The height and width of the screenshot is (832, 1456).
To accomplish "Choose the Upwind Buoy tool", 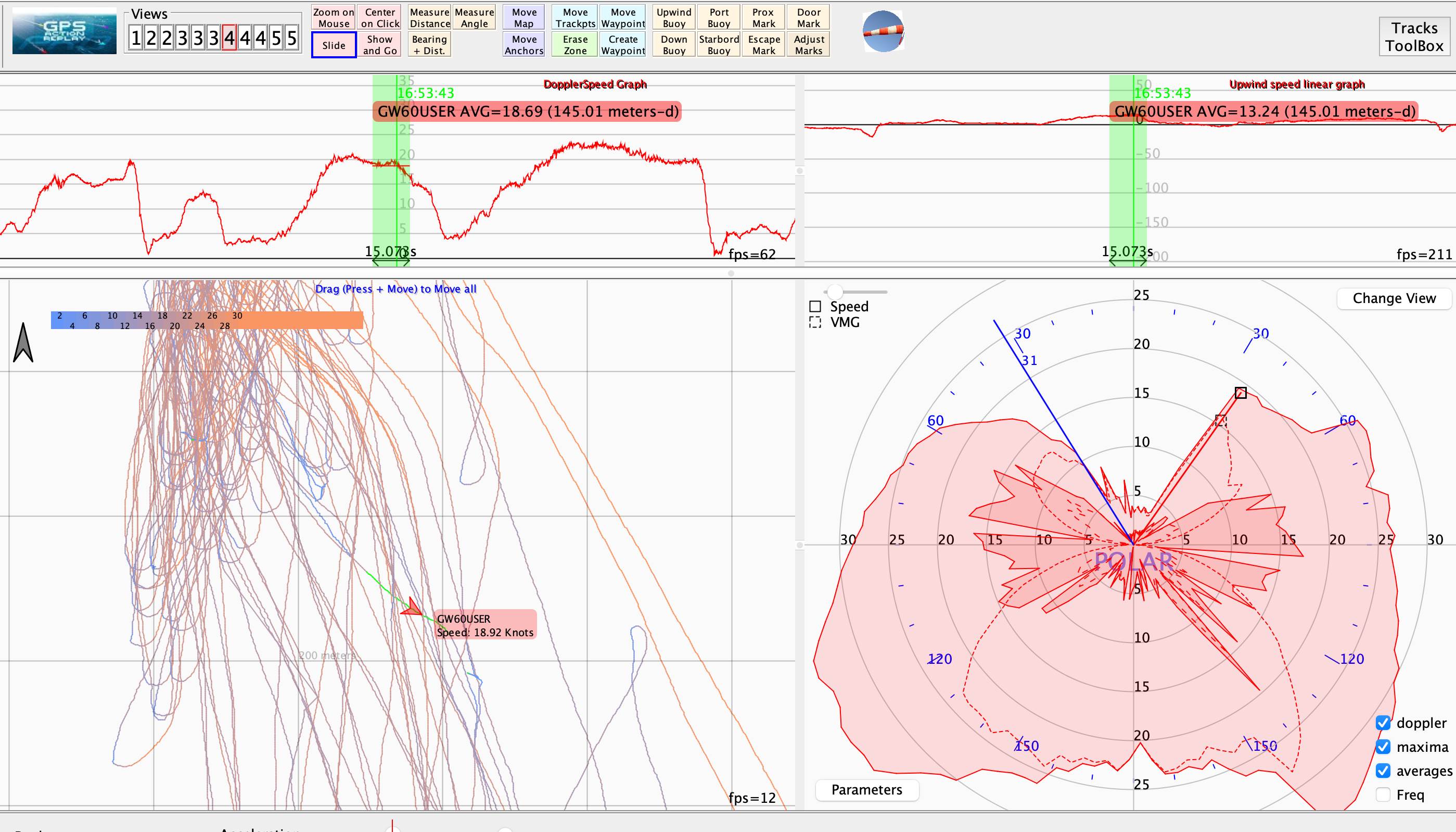I will (674, 18).
